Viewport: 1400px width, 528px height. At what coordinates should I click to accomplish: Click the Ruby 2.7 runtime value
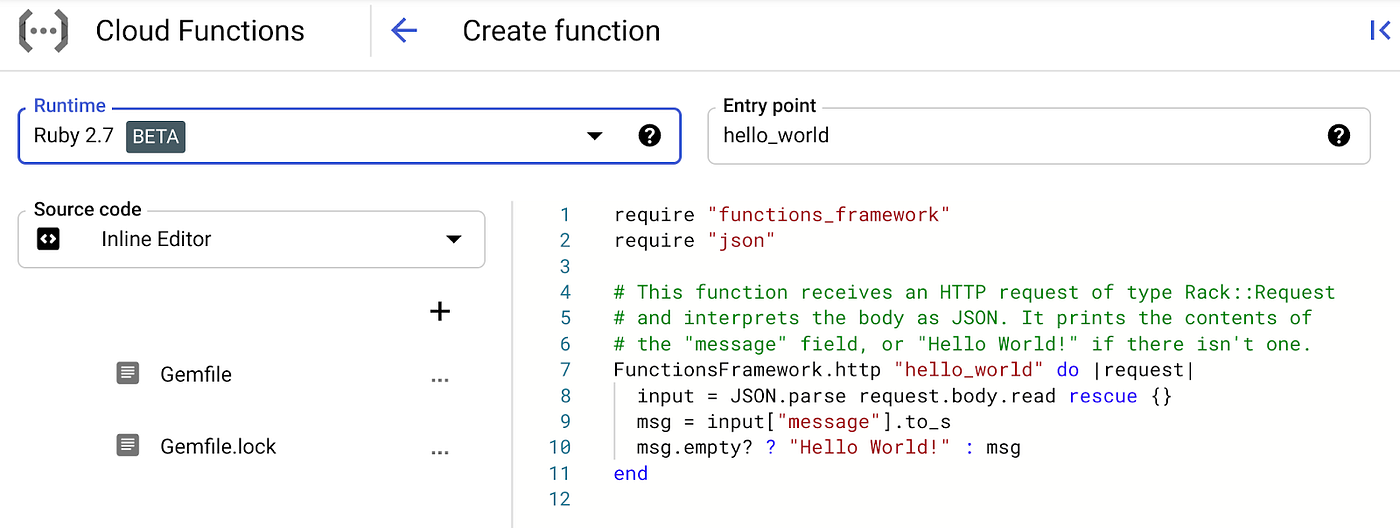click(x=74, y=136)
